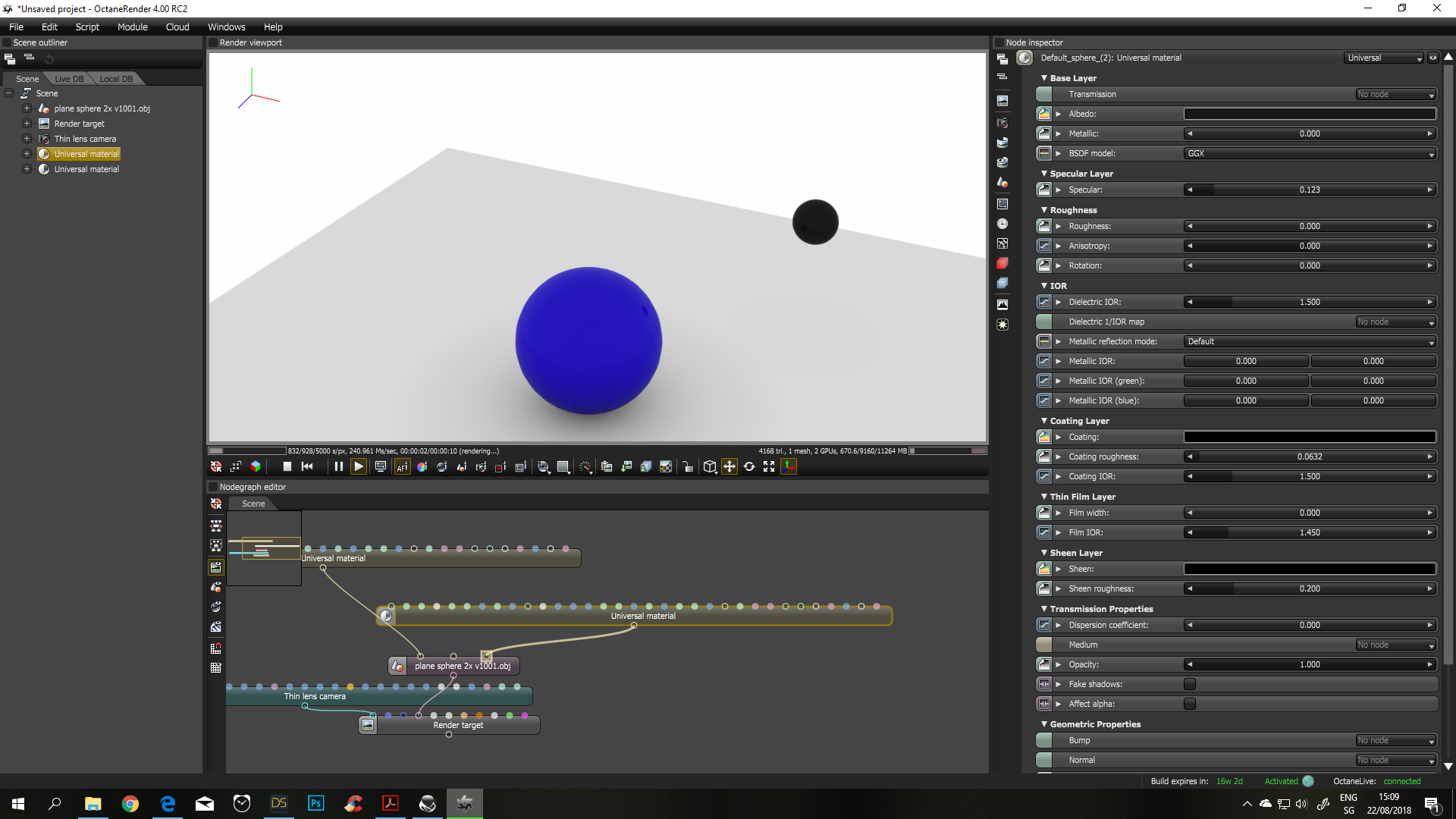Pause the rendering
This screenshot has width=1456, height=819.
pyautogui.click(x=338, y=467)
